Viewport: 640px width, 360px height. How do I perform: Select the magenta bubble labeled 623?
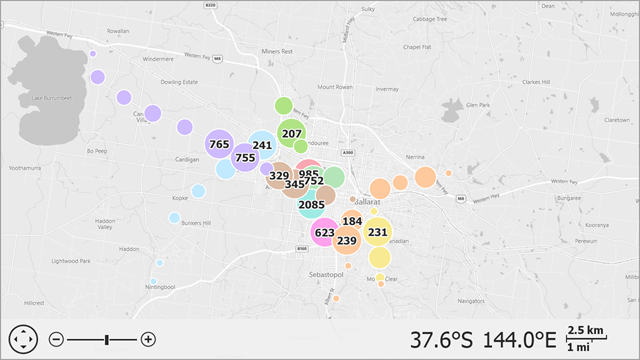[x=324, y=233]
